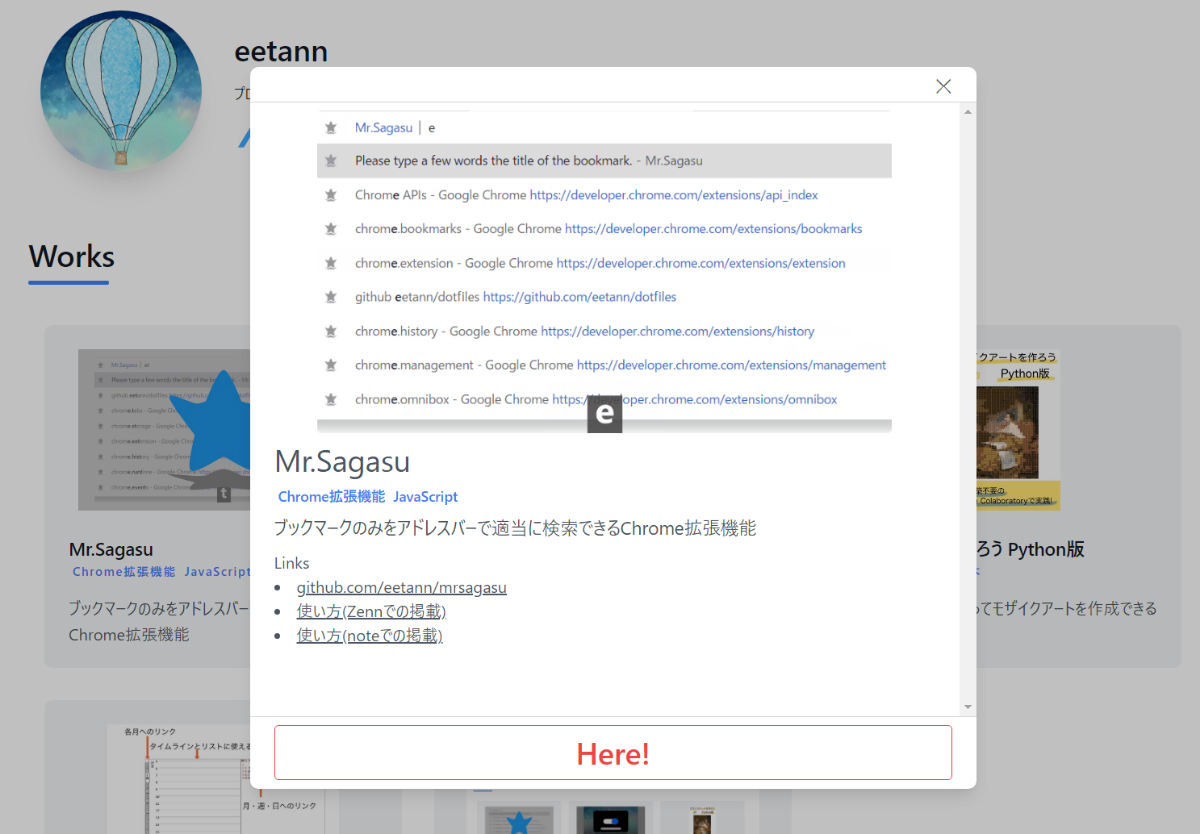
Task: Click the star icon beside chrome.omnibox row
Action: (x=330, y=399)
